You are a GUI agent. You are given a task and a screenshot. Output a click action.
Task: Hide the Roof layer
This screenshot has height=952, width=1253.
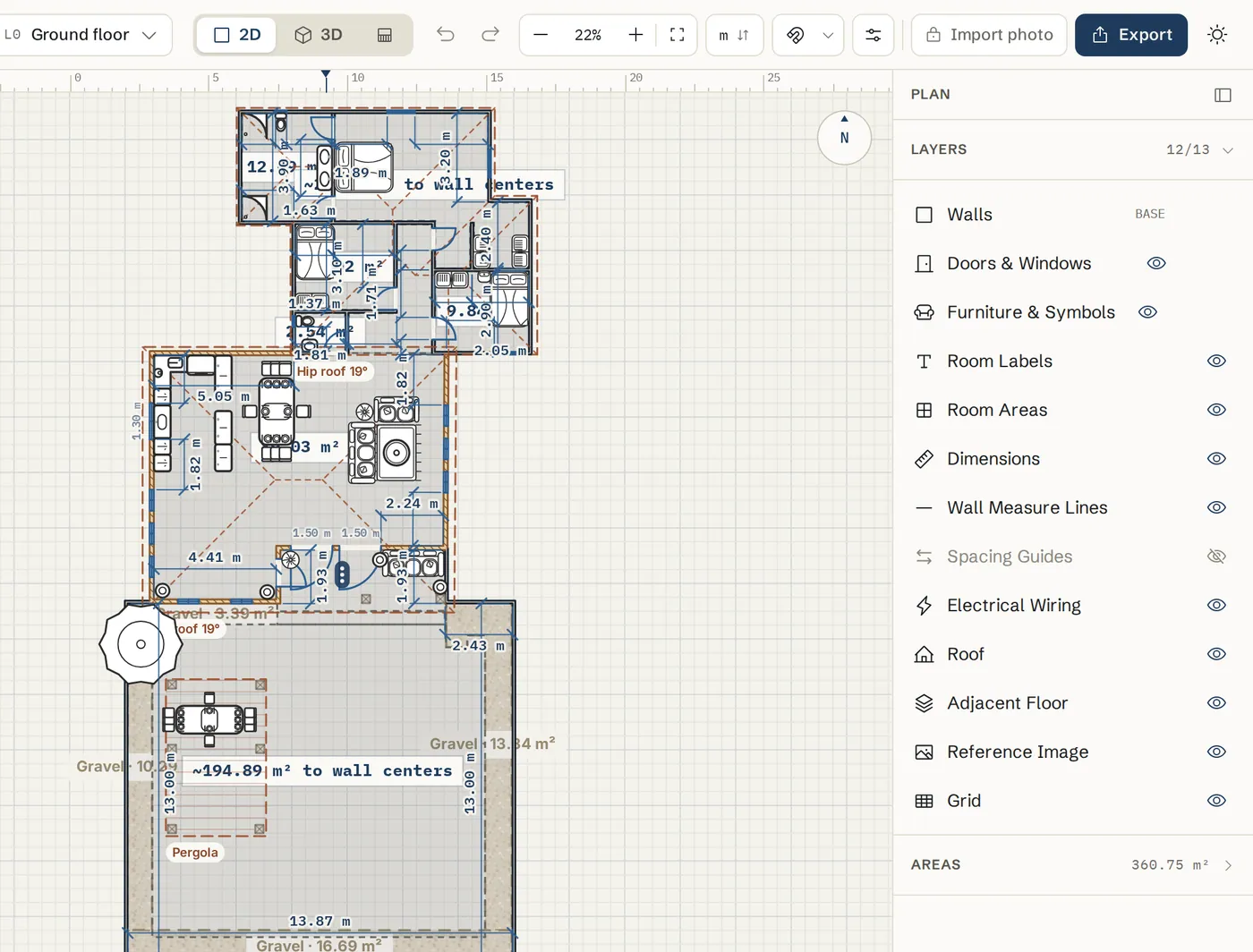(x=1216, y=655)
